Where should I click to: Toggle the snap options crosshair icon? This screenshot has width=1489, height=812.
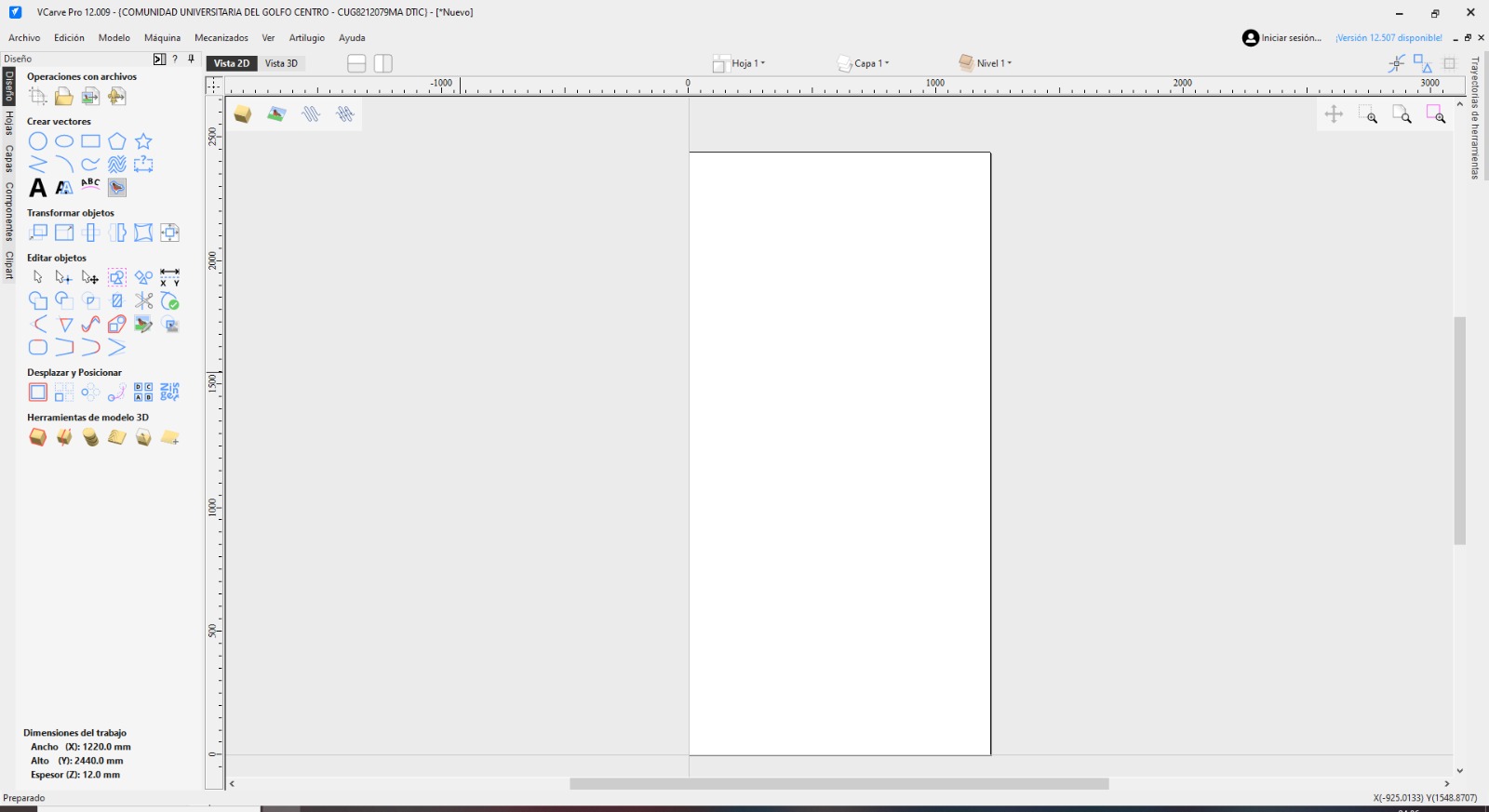coord(1396,63)
